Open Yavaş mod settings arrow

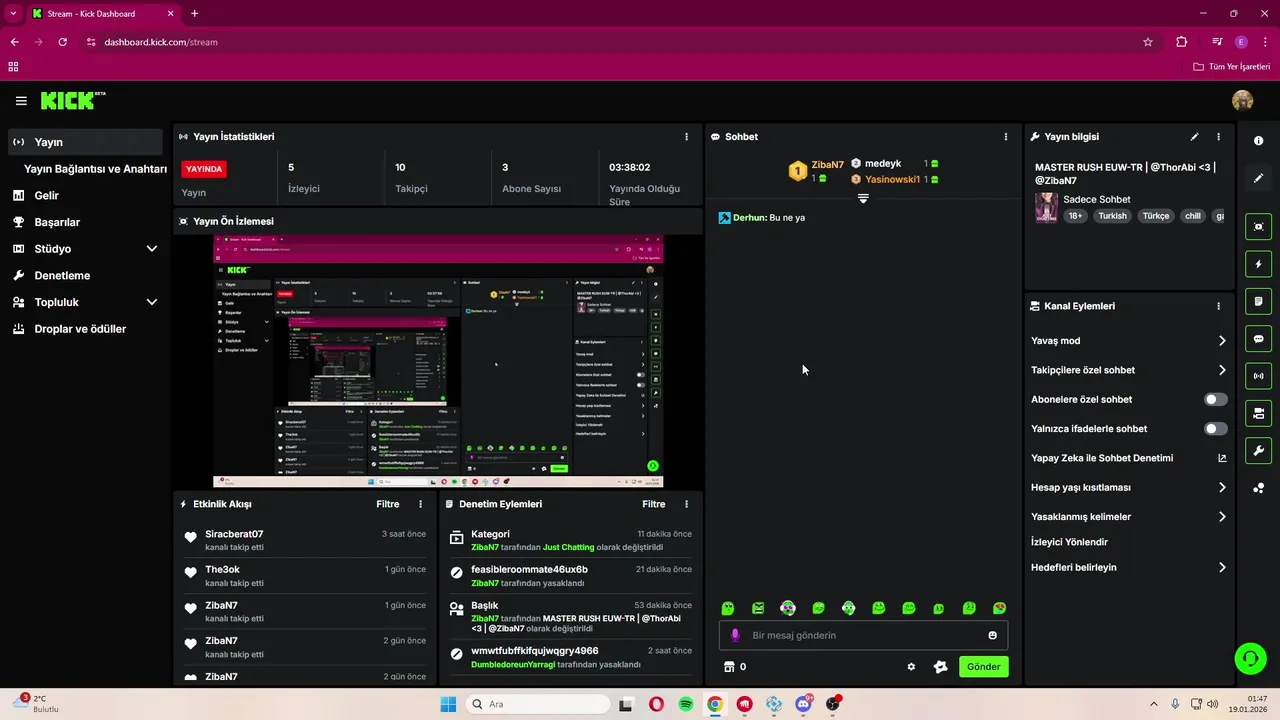pos(1222,341)
